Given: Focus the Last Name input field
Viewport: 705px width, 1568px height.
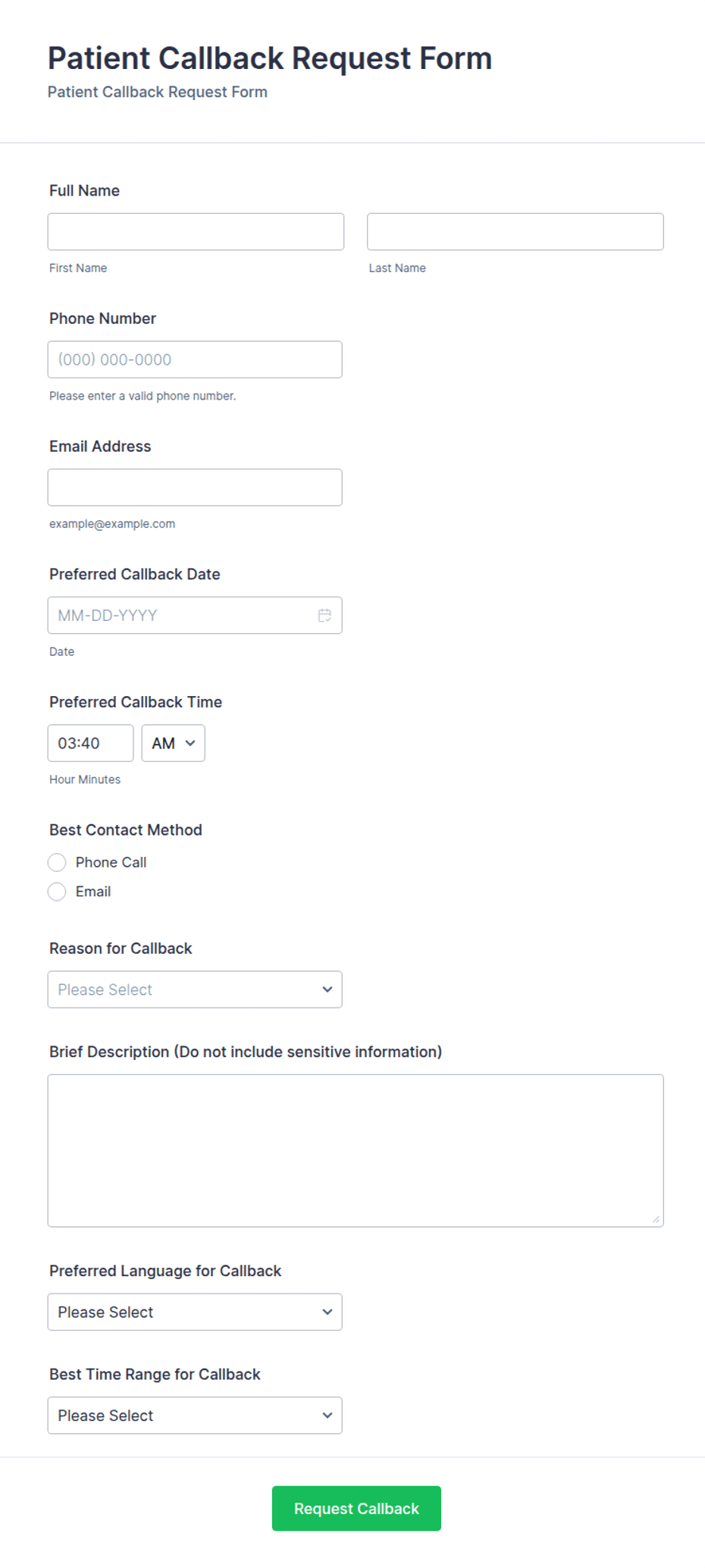Looking at the screenshot, I should [515, 231].
